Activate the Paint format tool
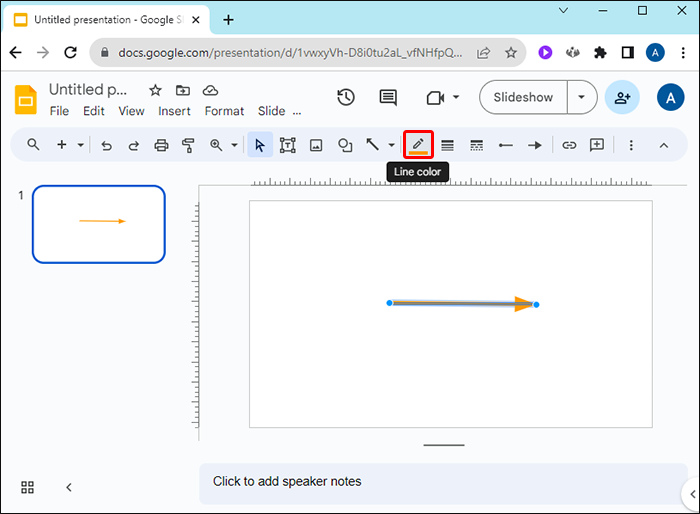The height and width of the screenshot is (514, 700). coord(188,145)
